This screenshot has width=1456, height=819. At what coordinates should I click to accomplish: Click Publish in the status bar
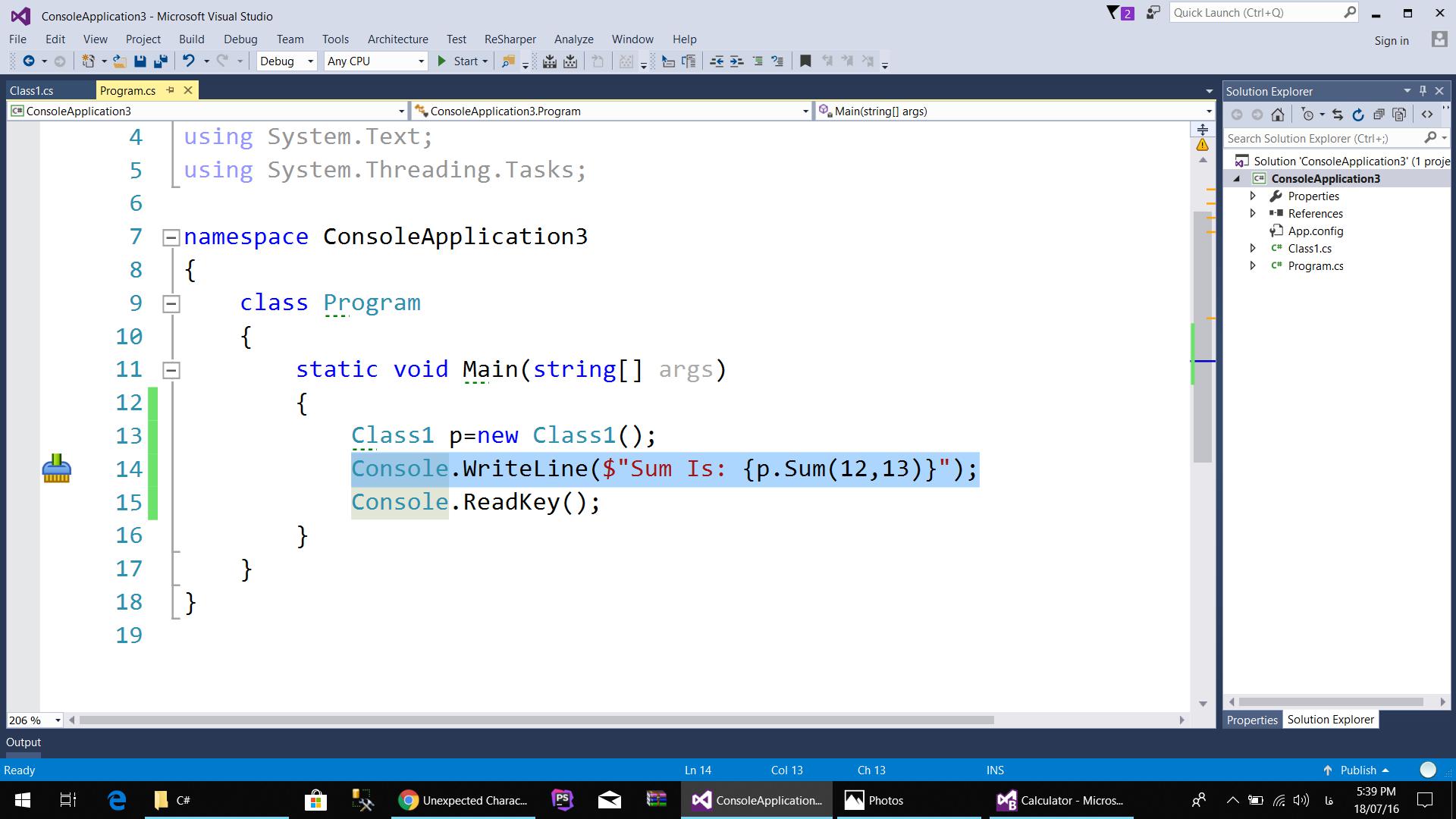click(x=1357, y=770)
